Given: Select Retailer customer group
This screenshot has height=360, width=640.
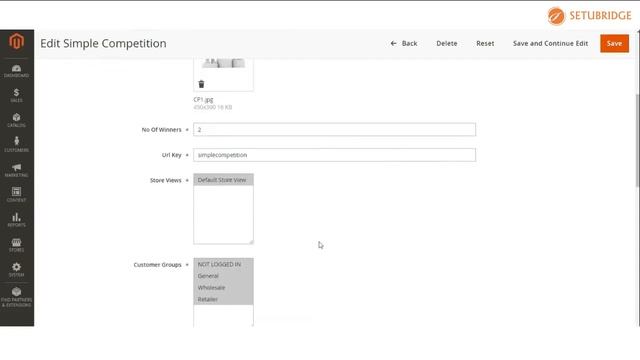Looking at the screenshot, I should [223, 299].
